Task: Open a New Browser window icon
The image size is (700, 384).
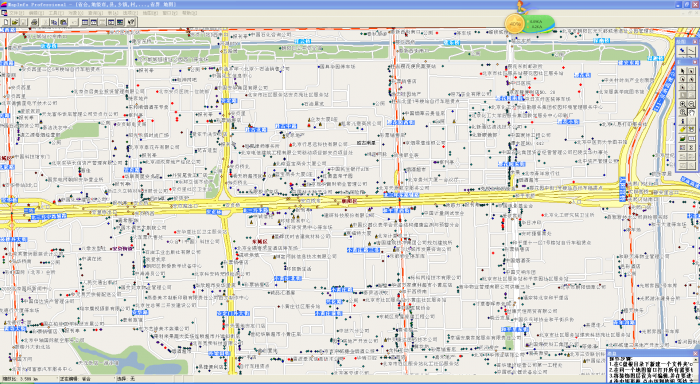Action: 85,22
